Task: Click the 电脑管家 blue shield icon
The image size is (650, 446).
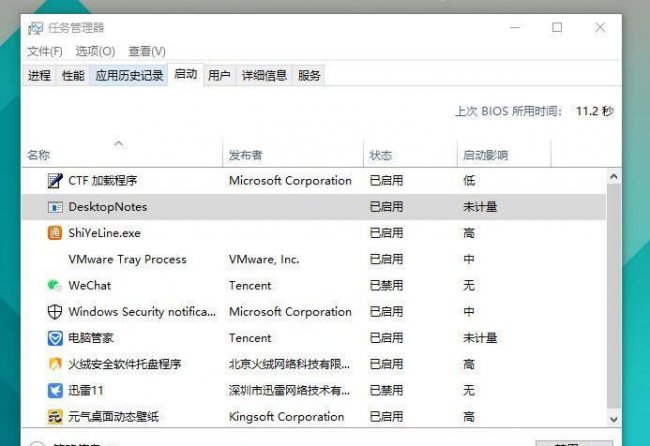Action: (55, 338)
